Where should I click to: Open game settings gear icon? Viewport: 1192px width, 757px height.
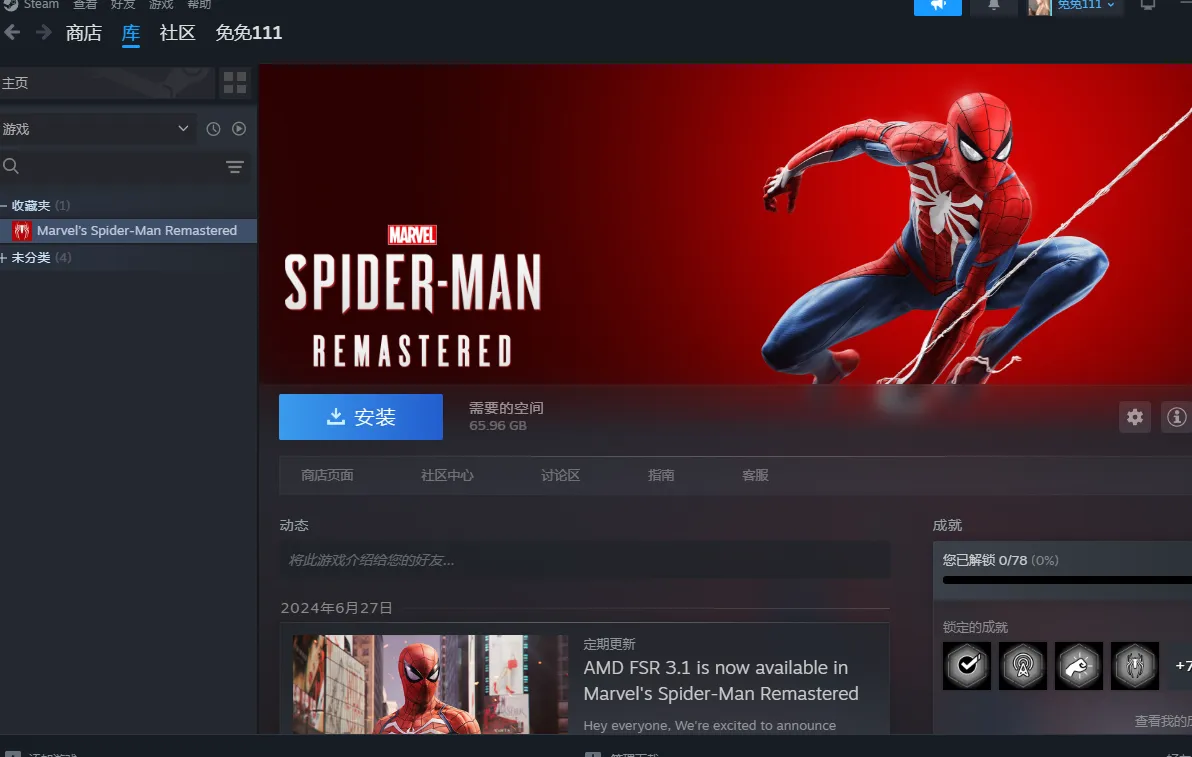pyautogui.click(x=1135, y=417)
